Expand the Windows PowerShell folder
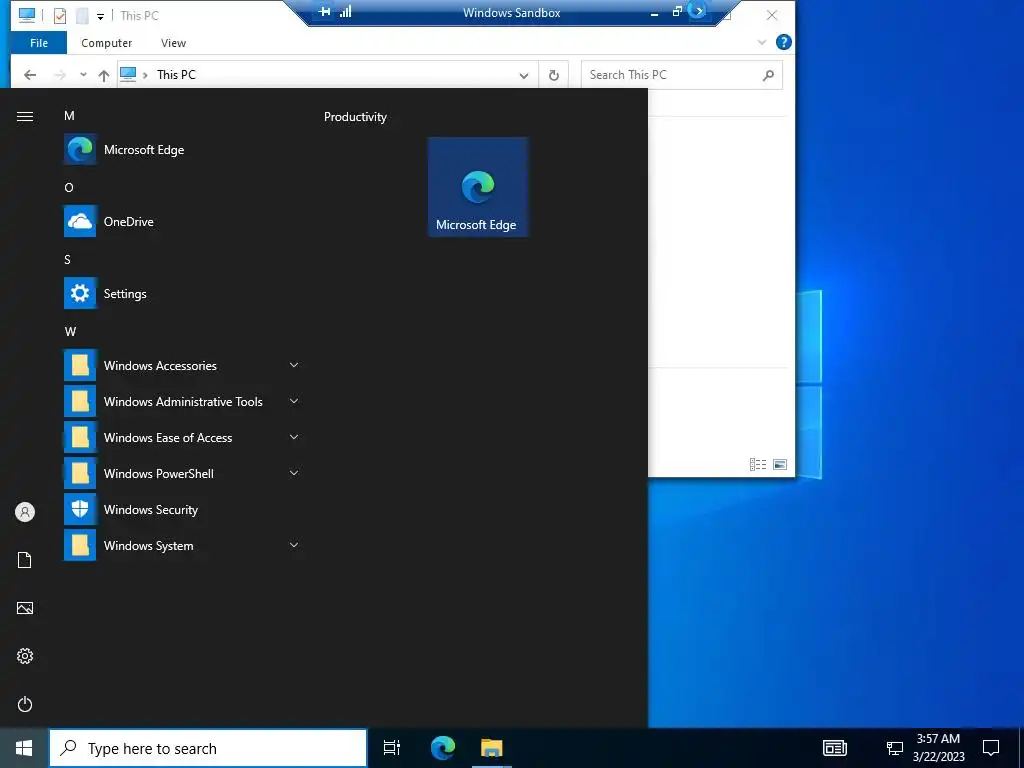Viewport: 1024px width, 768px height. [x=183, y=473]
